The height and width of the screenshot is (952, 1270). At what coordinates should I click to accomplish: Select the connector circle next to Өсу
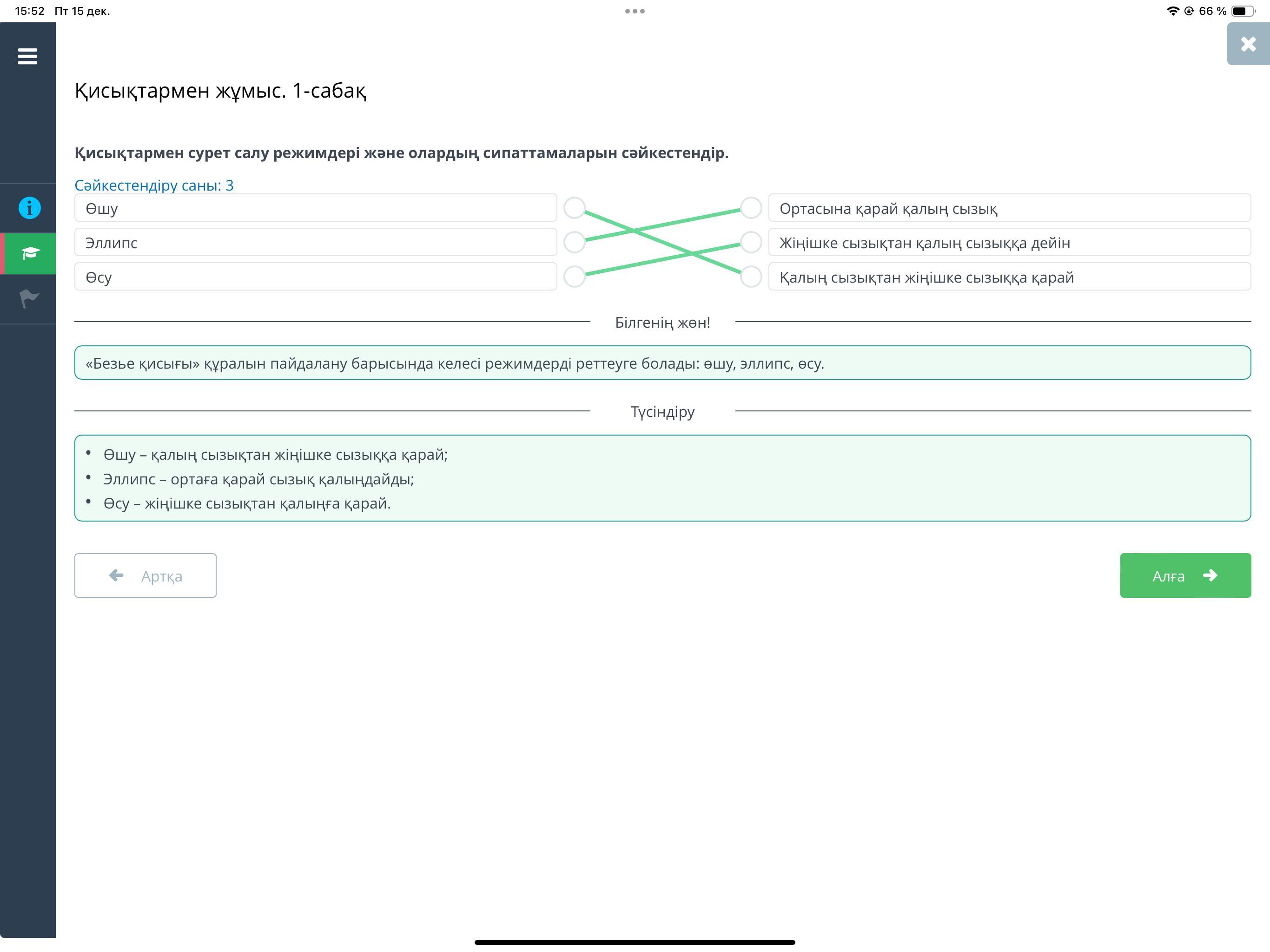[x=574, y=277]
